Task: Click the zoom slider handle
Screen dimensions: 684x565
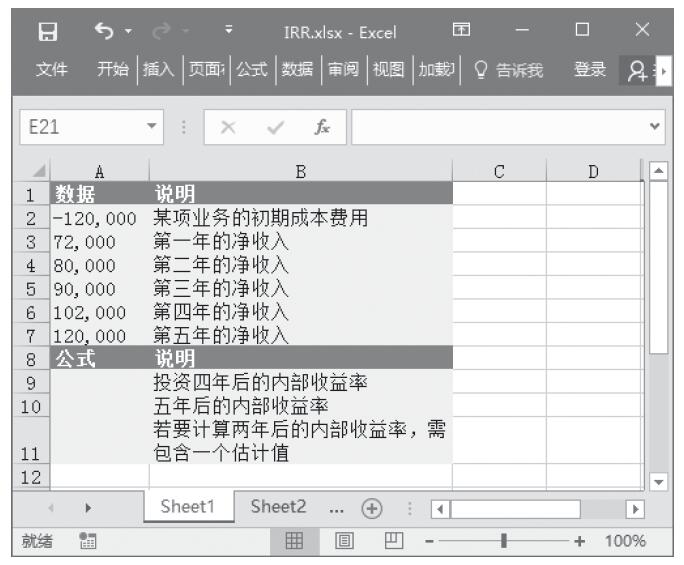Action: [x=503, y=541]
